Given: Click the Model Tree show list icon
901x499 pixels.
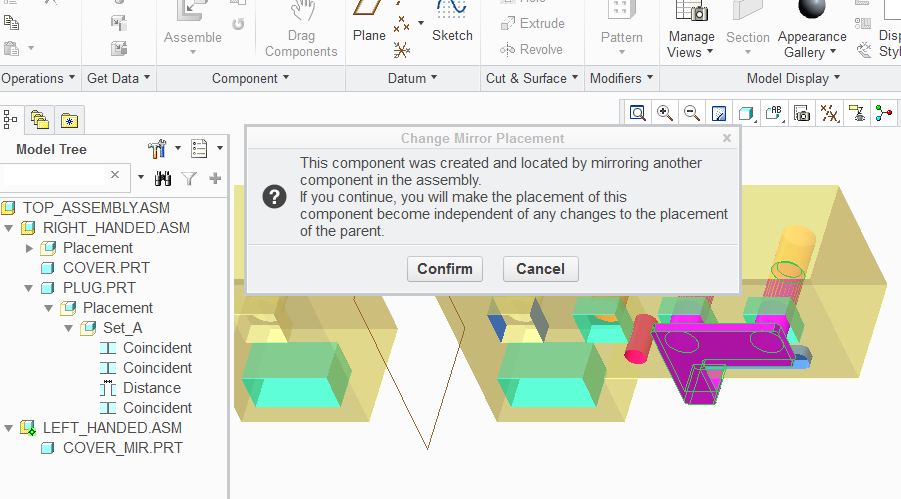Looking at the screenshot, I should pos(199,148).
